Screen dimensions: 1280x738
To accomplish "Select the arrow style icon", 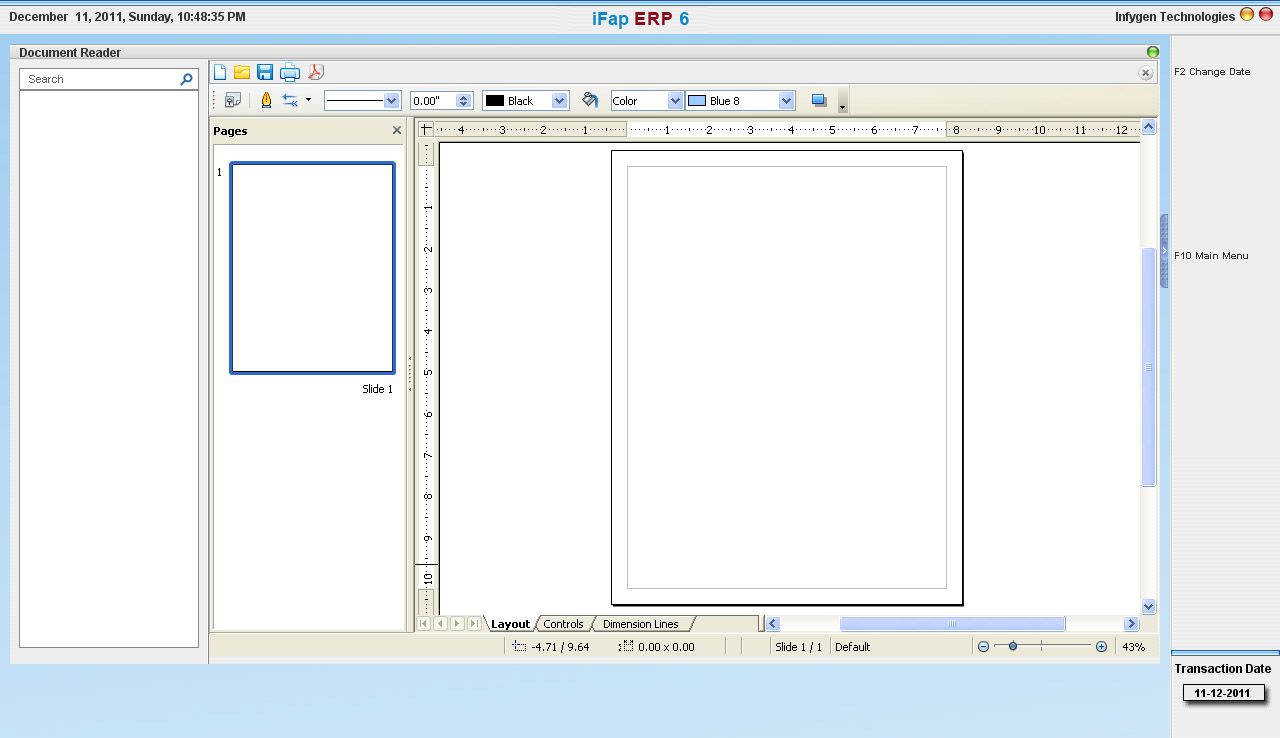I will [290, 100].
